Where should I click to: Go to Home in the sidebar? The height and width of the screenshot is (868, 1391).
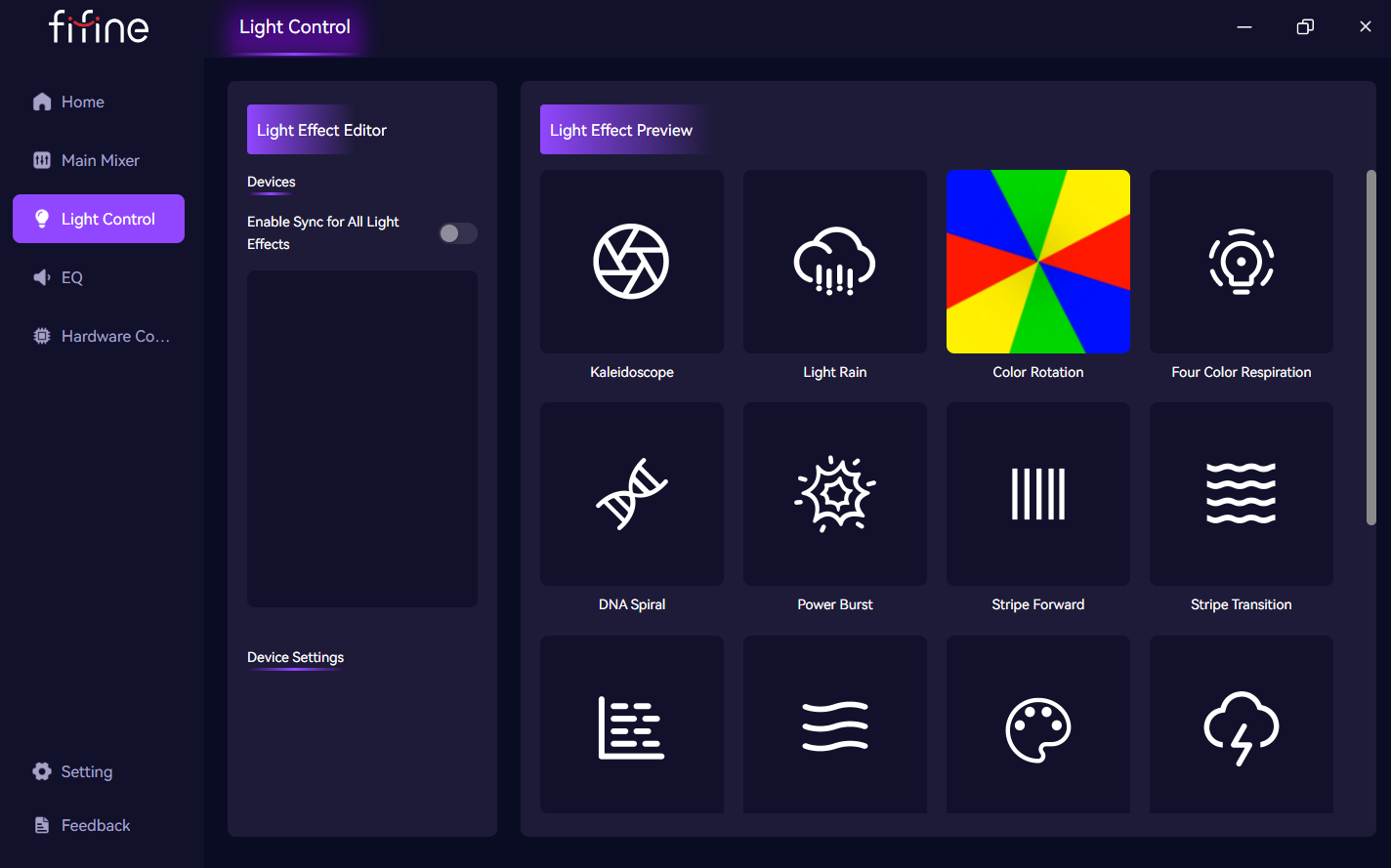[x=99, y=102]
